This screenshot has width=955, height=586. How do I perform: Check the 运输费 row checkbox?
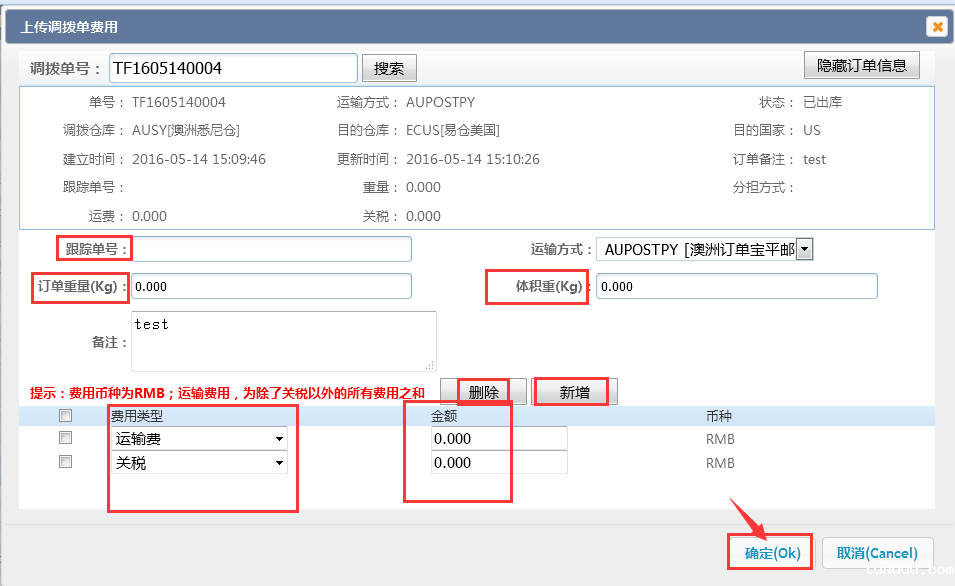point(65,438)
